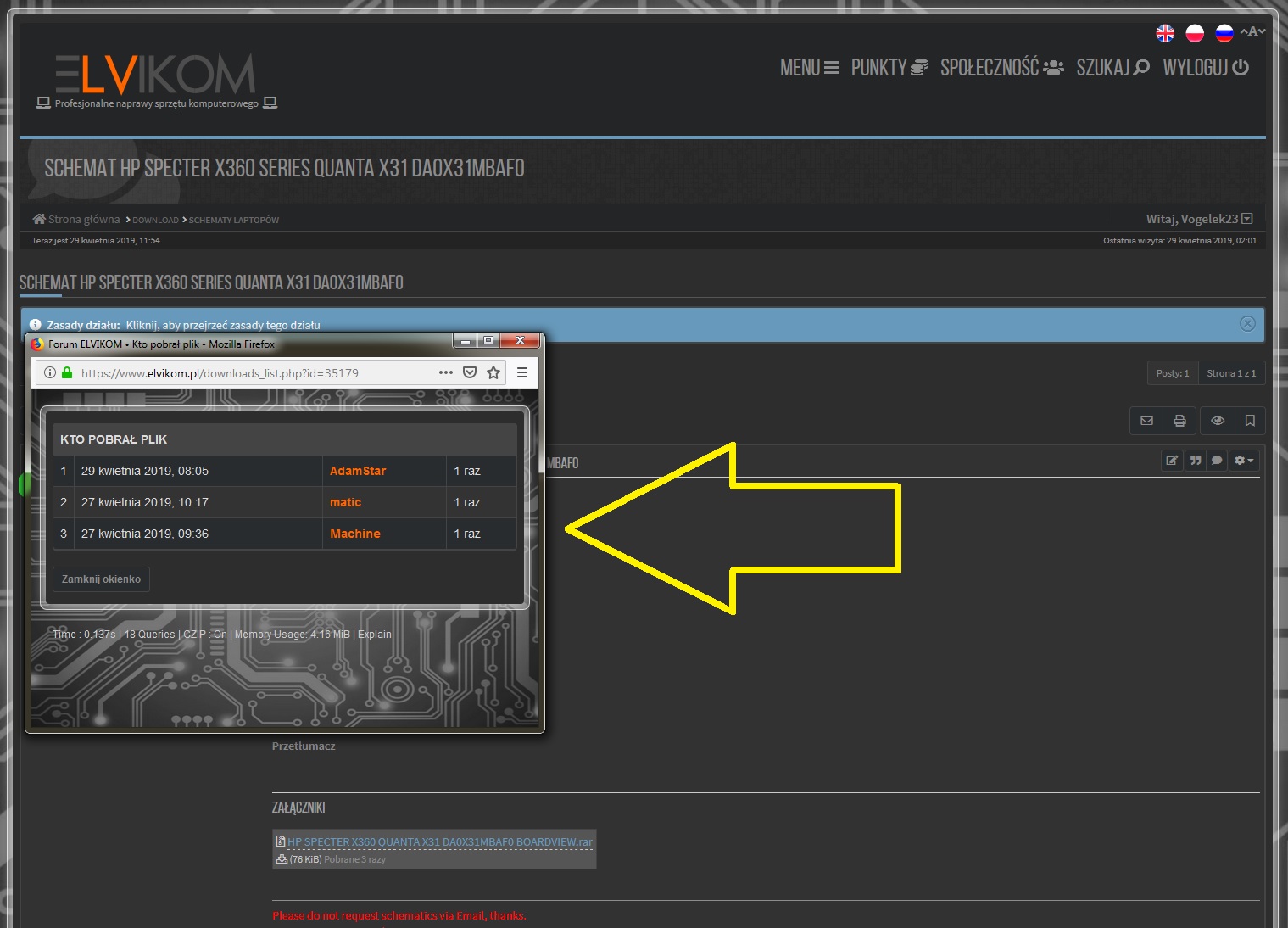Click the green padlock security icon

[x=67, y=372]
